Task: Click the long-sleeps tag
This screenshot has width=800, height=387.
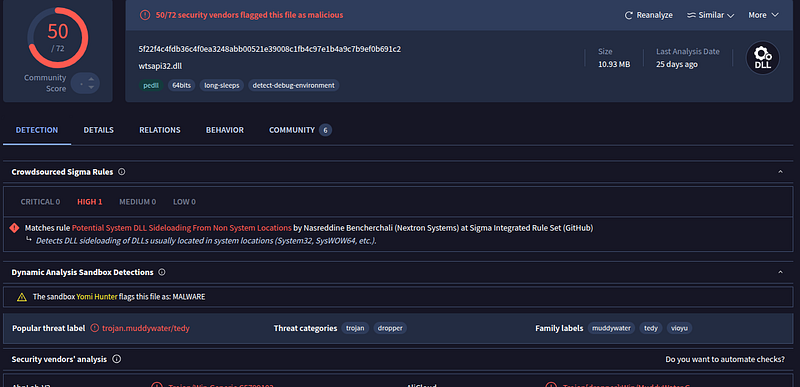Action: point(222,85)
